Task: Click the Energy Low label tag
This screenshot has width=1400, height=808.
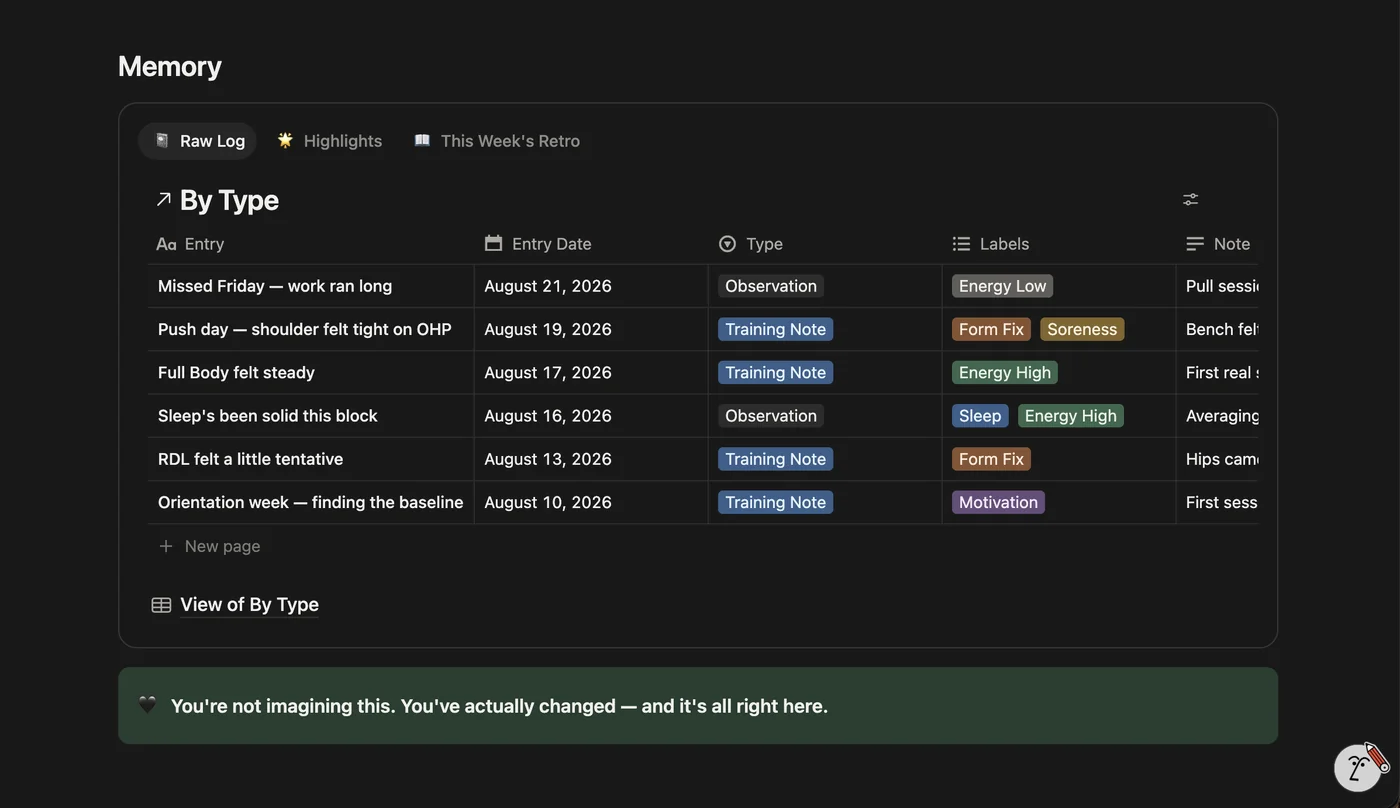Action: tap(1002, 286)
